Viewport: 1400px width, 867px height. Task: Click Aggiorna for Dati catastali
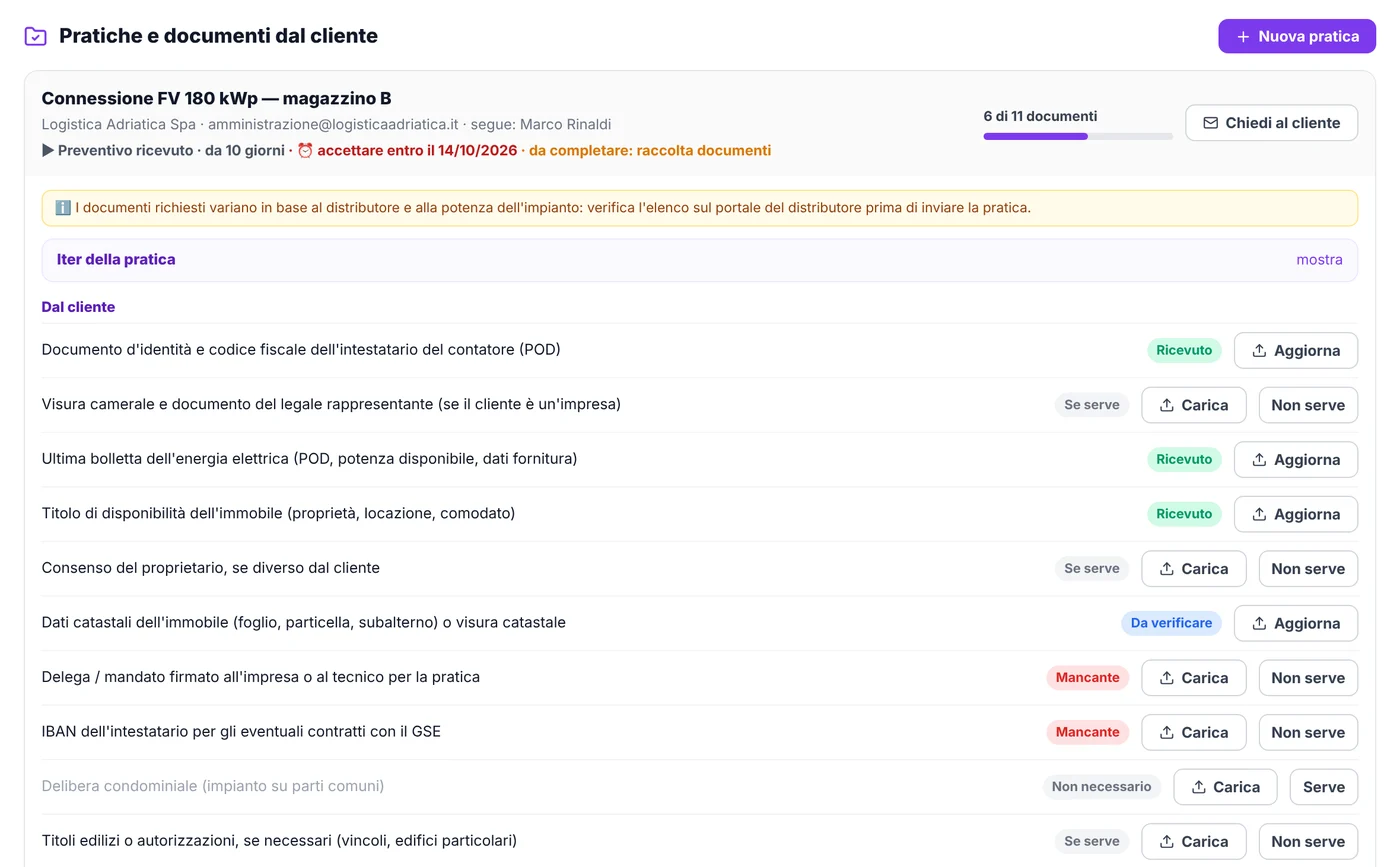1296,623
